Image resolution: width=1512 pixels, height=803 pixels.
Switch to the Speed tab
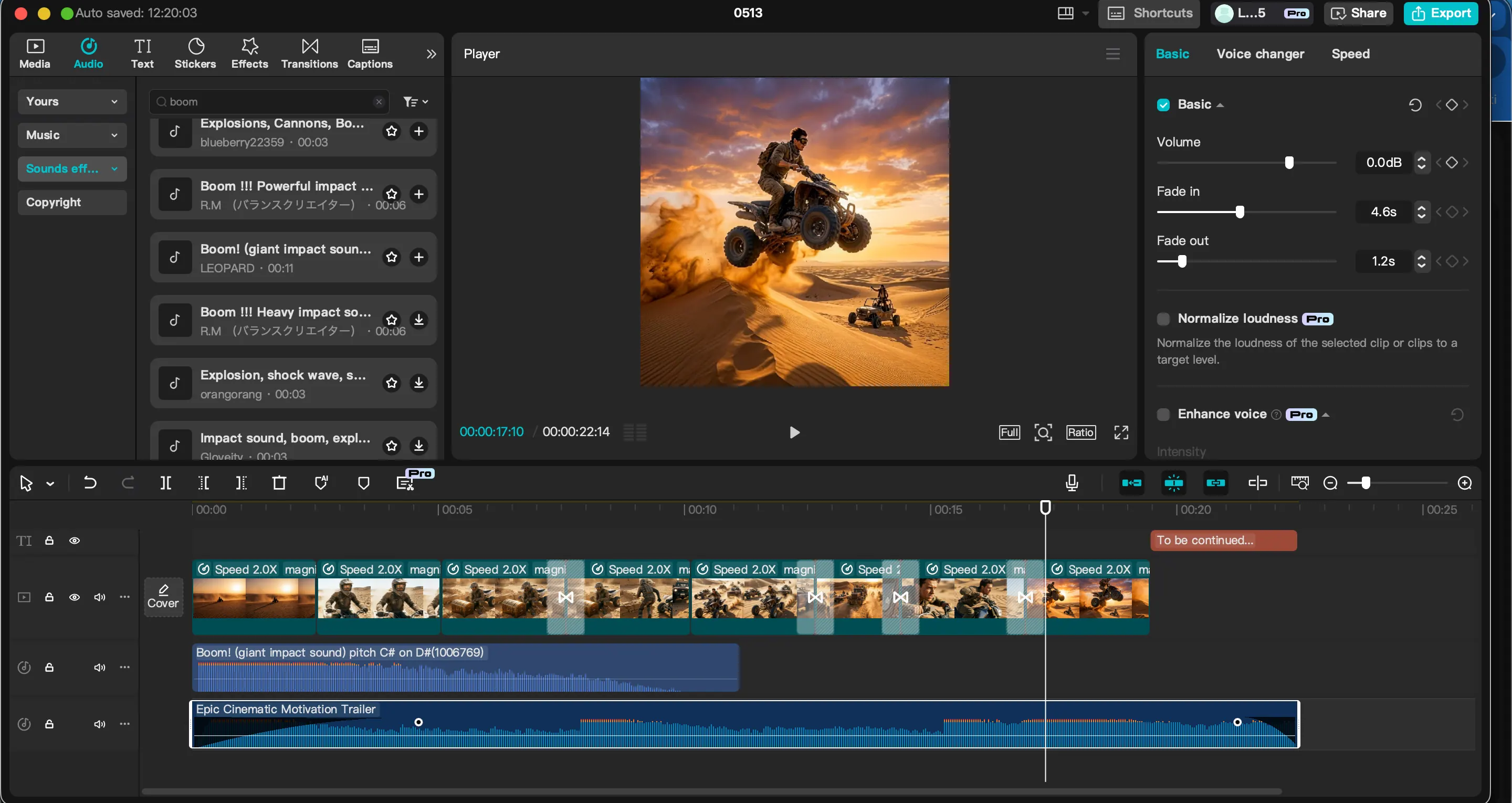[x=1350, y=54]
